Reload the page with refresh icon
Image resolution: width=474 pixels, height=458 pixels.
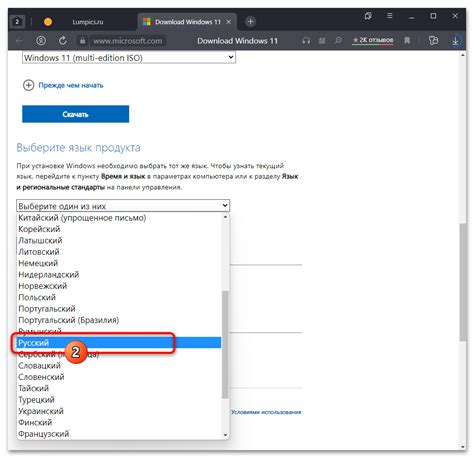pos(63,41)
